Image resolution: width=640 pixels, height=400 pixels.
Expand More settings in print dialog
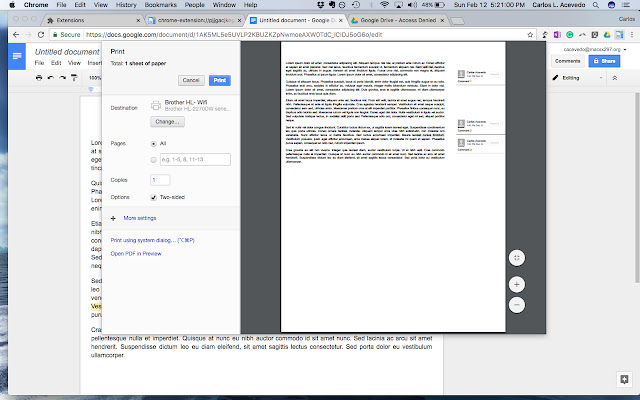(140, 218)
